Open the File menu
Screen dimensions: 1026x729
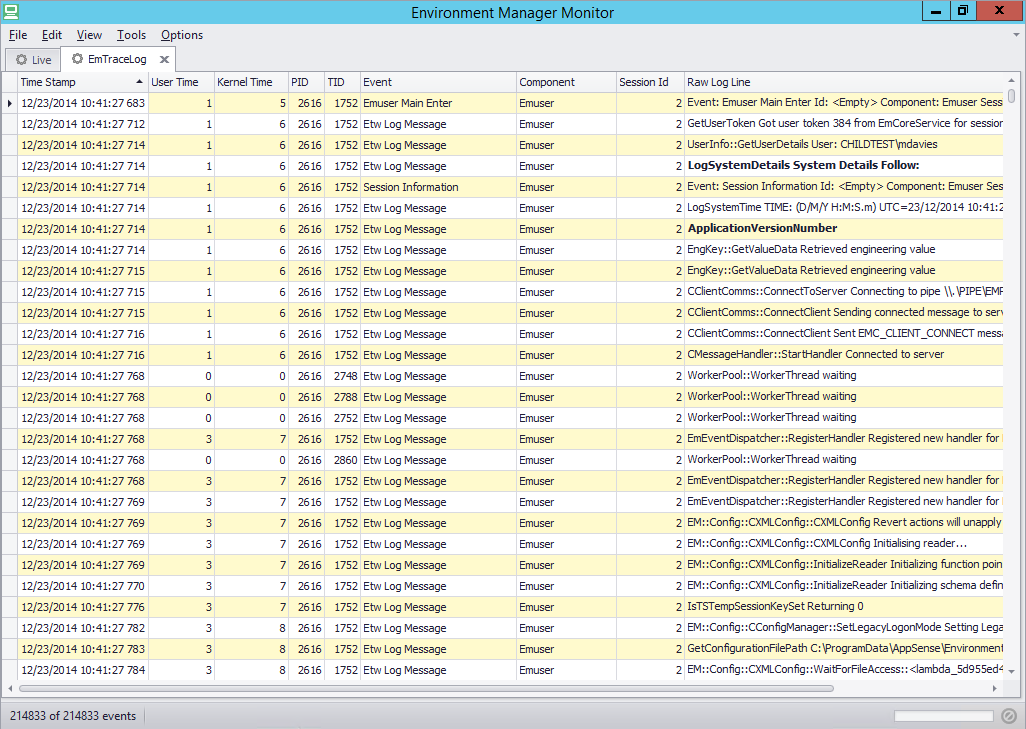(x=17, y=35)
